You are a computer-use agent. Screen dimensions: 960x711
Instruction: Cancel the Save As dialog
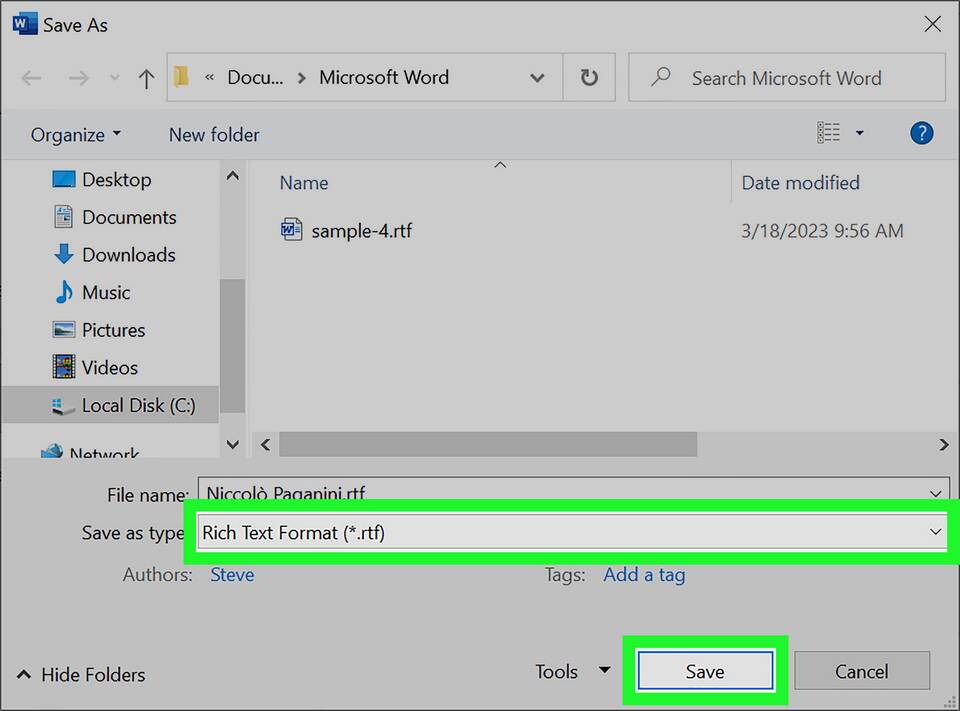(x=862, y=672)
